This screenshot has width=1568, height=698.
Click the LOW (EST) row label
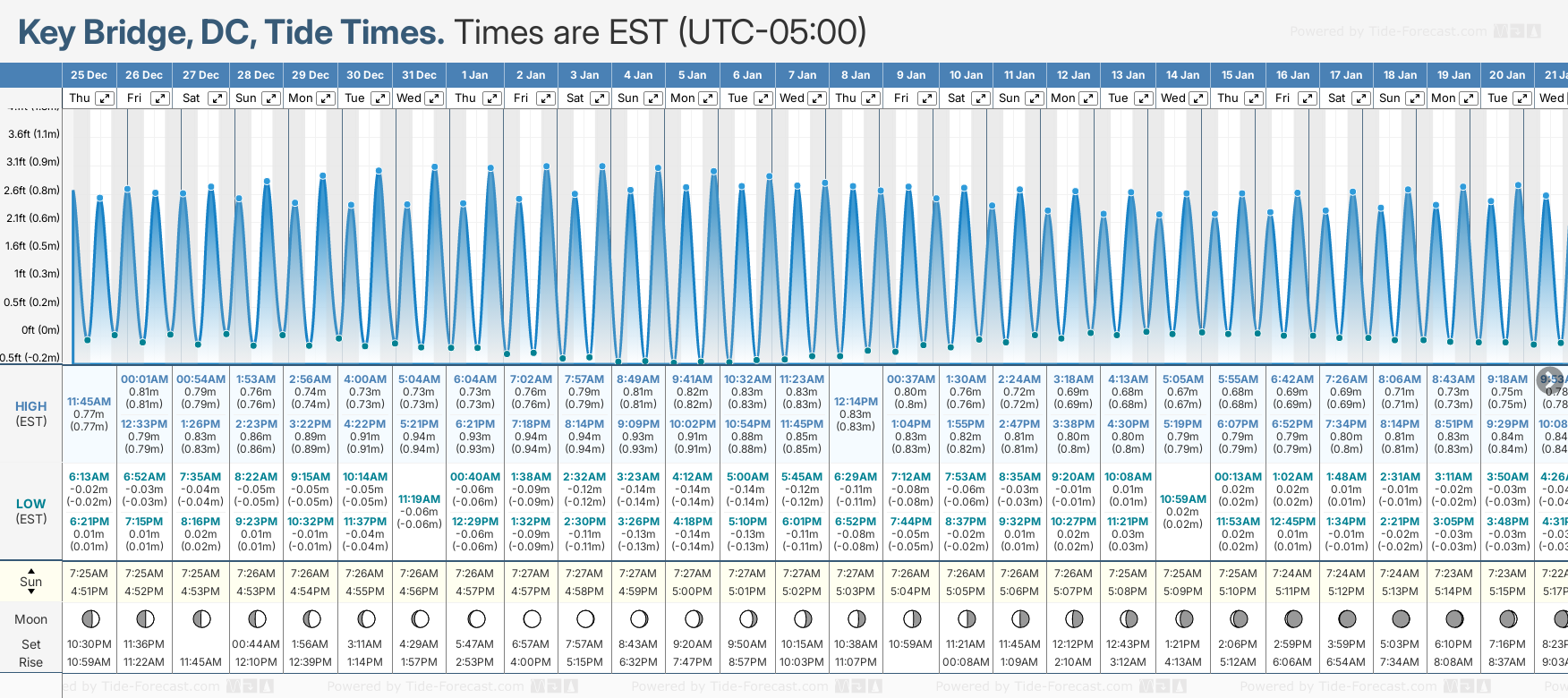tap(31, 511)
